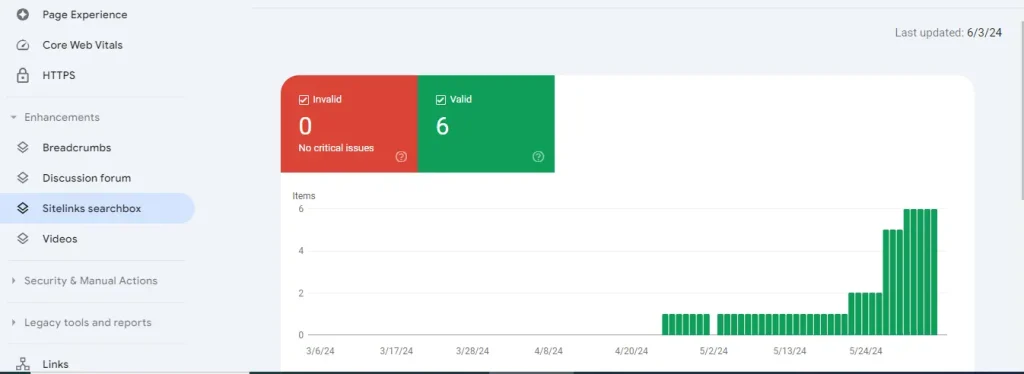Viewport: 1024px width, 374px height.
Task: Open the Page Experience report
Action: 85,14
